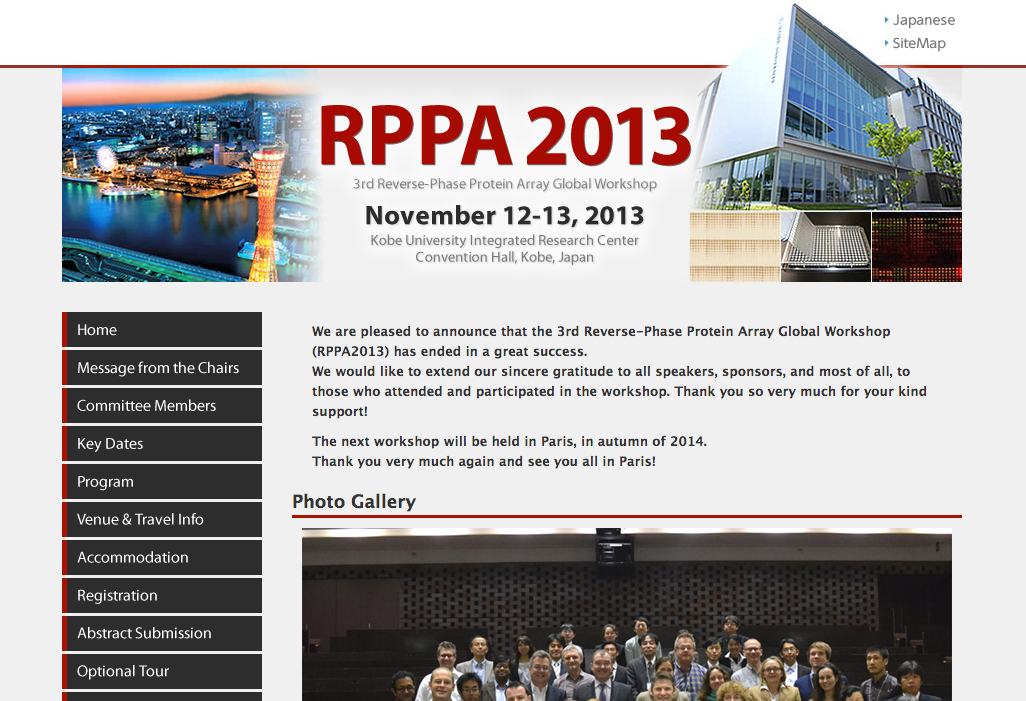Click the arrow bullet beside SiteMap
The image size is (1026, 701).
tap(887, 43)
